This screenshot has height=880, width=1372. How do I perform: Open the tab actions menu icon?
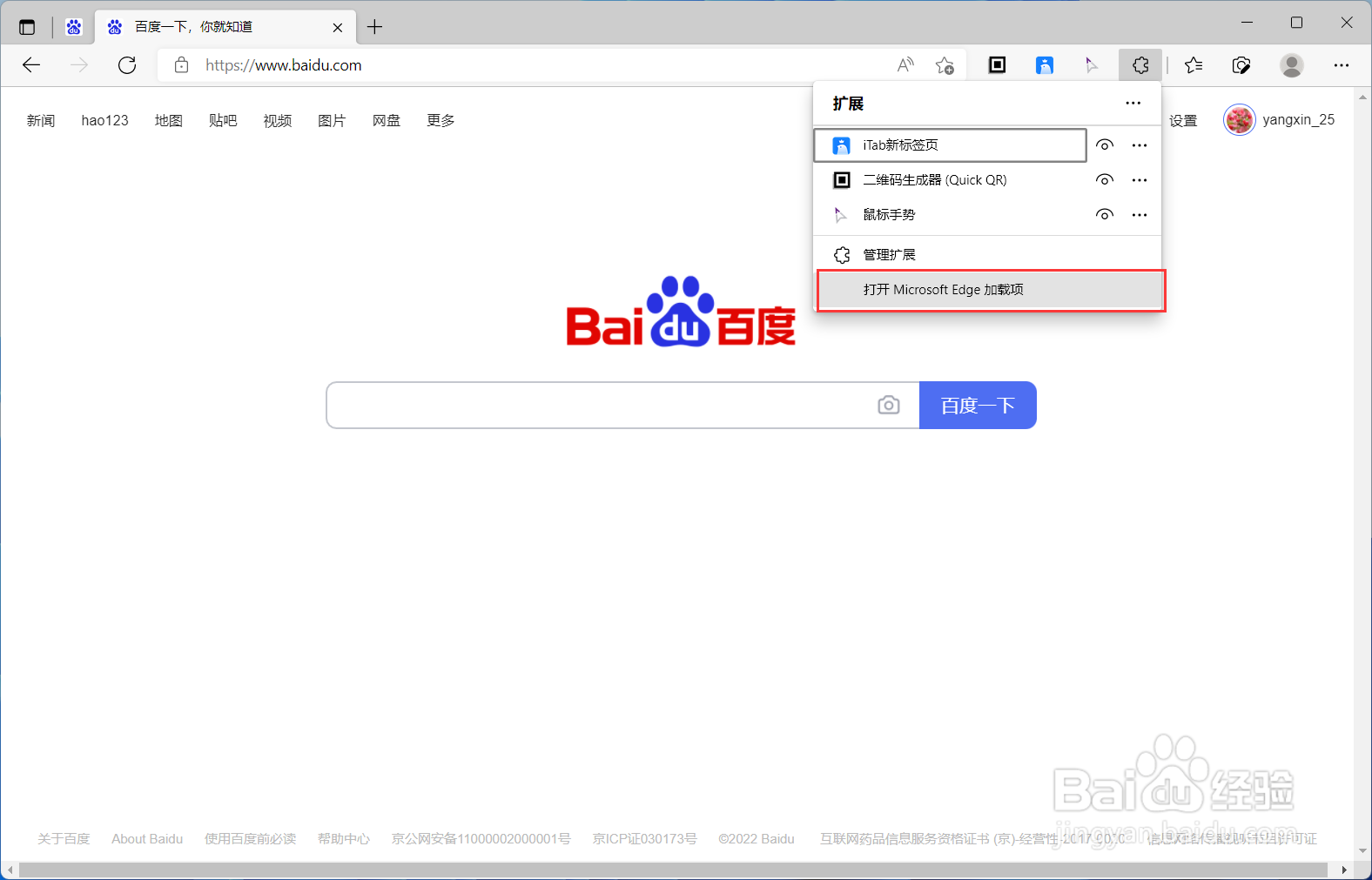point(27,27)
